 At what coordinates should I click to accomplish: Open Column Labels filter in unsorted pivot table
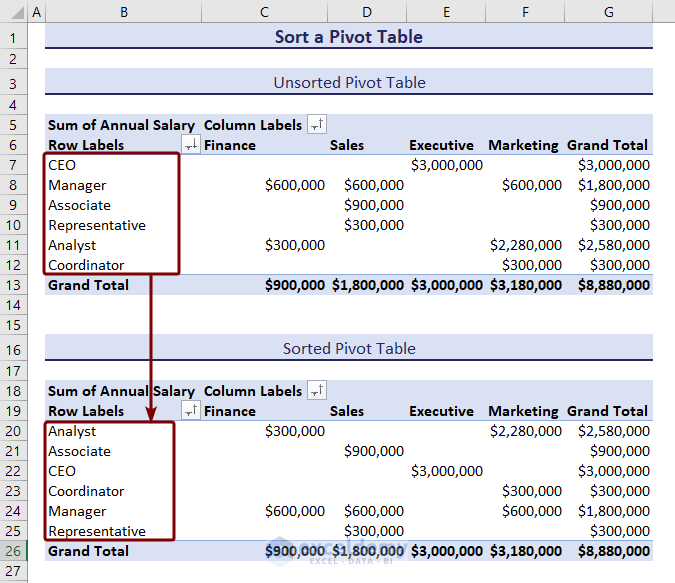click(317, 125)
